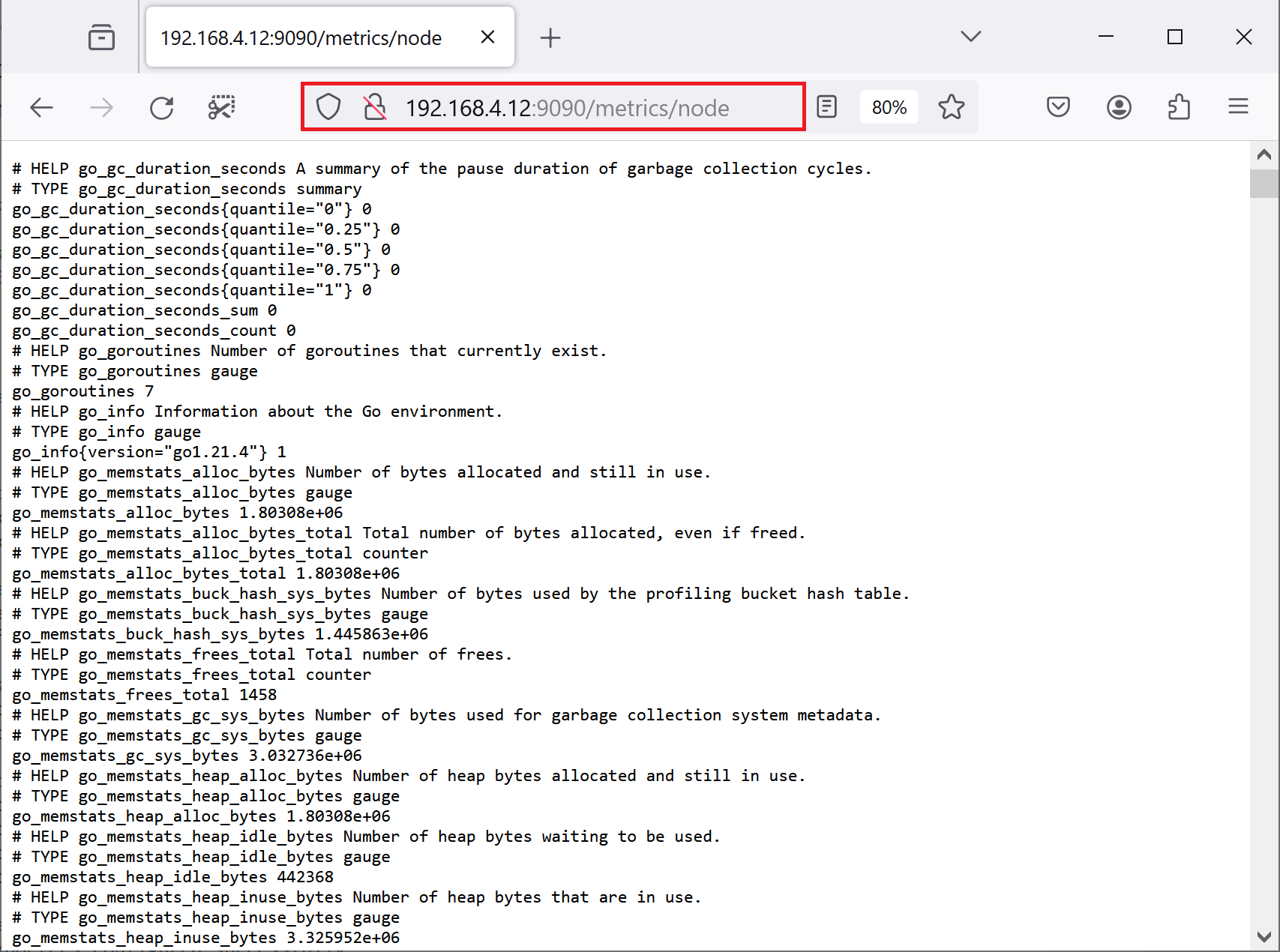The height and width of the screenshot is (952, 1280).
Task: Click 'go_gc_duration_seconds{quantile="0.25"} 0' line
Action: click(206, 229)
